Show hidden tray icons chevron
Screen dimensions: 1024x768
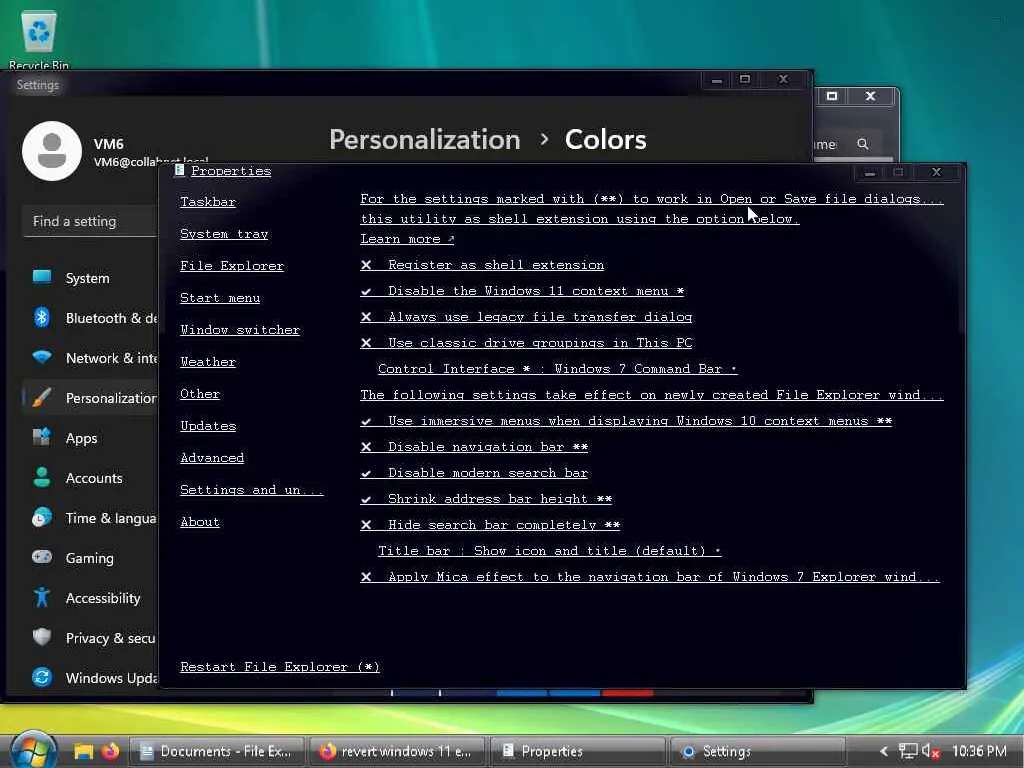(884, 752)
